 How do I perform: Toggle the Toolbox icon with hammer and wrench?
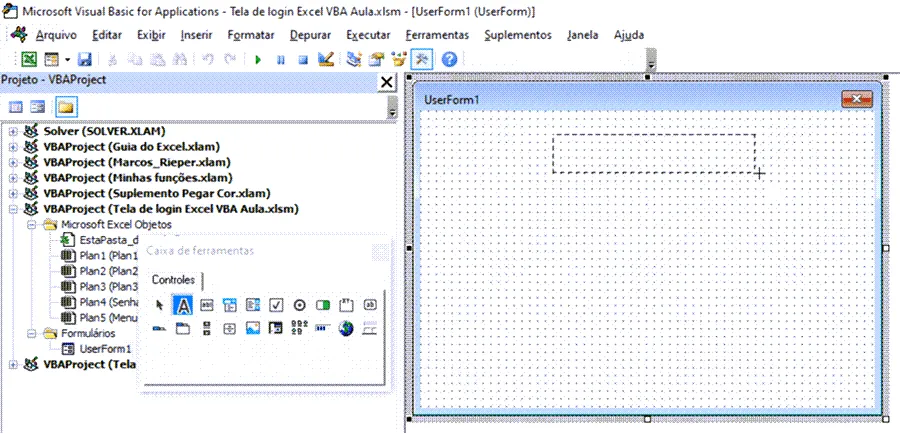421,59
